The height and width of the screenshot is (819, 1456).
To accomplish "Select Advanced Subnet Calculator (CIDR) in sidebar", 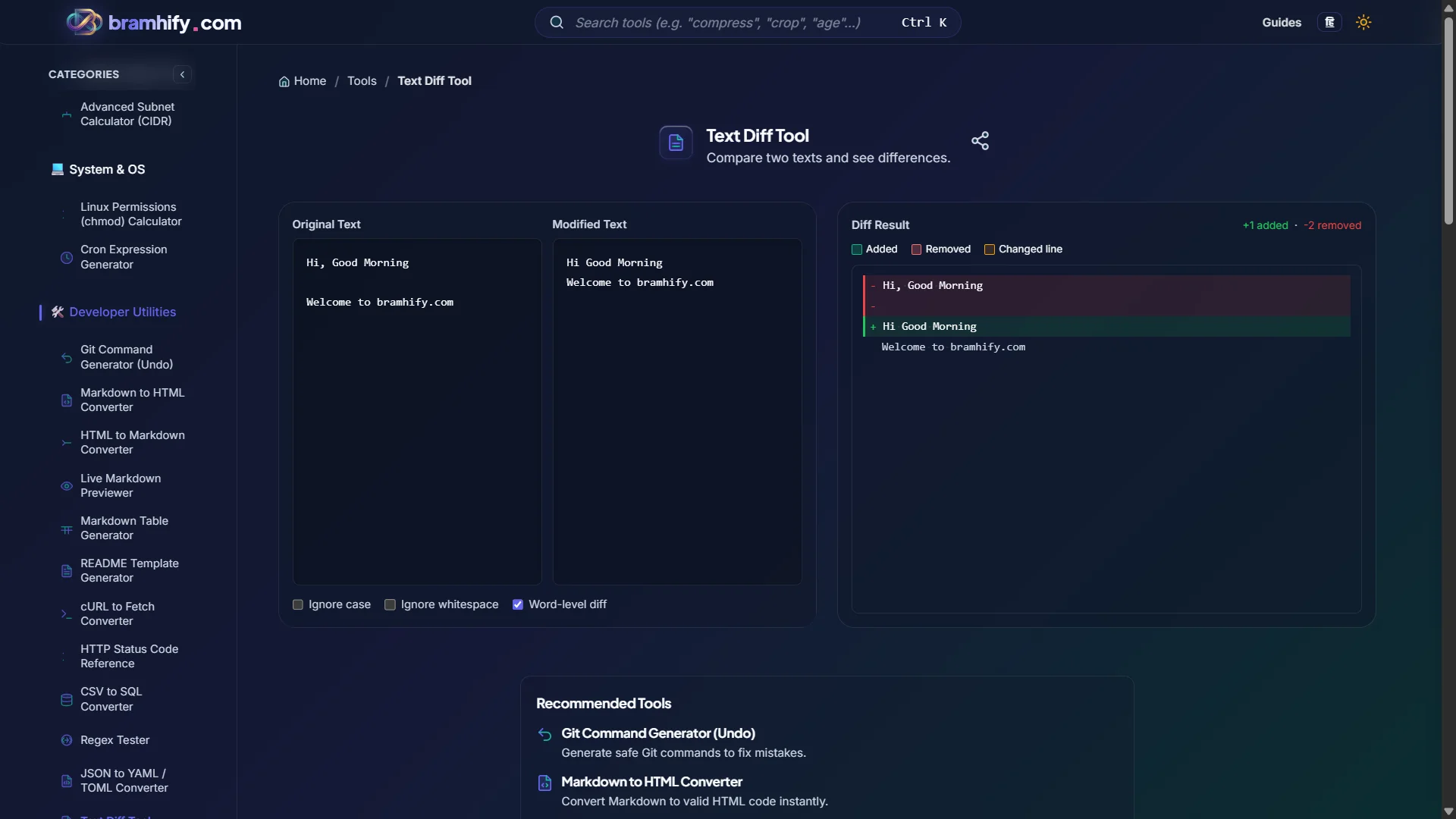I will tap(127, 115).
